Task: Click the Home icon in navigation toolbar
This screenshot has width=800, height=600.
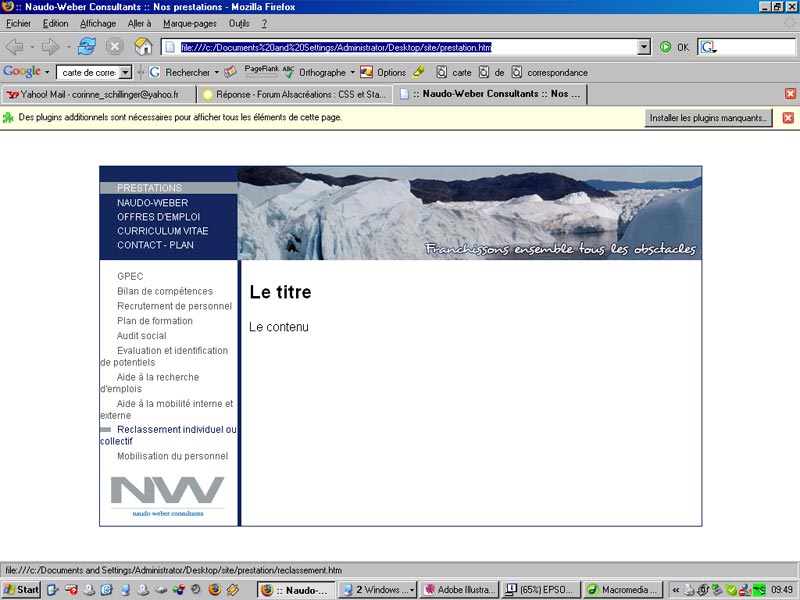Action: pyautogui.click(x=143, y=46)
